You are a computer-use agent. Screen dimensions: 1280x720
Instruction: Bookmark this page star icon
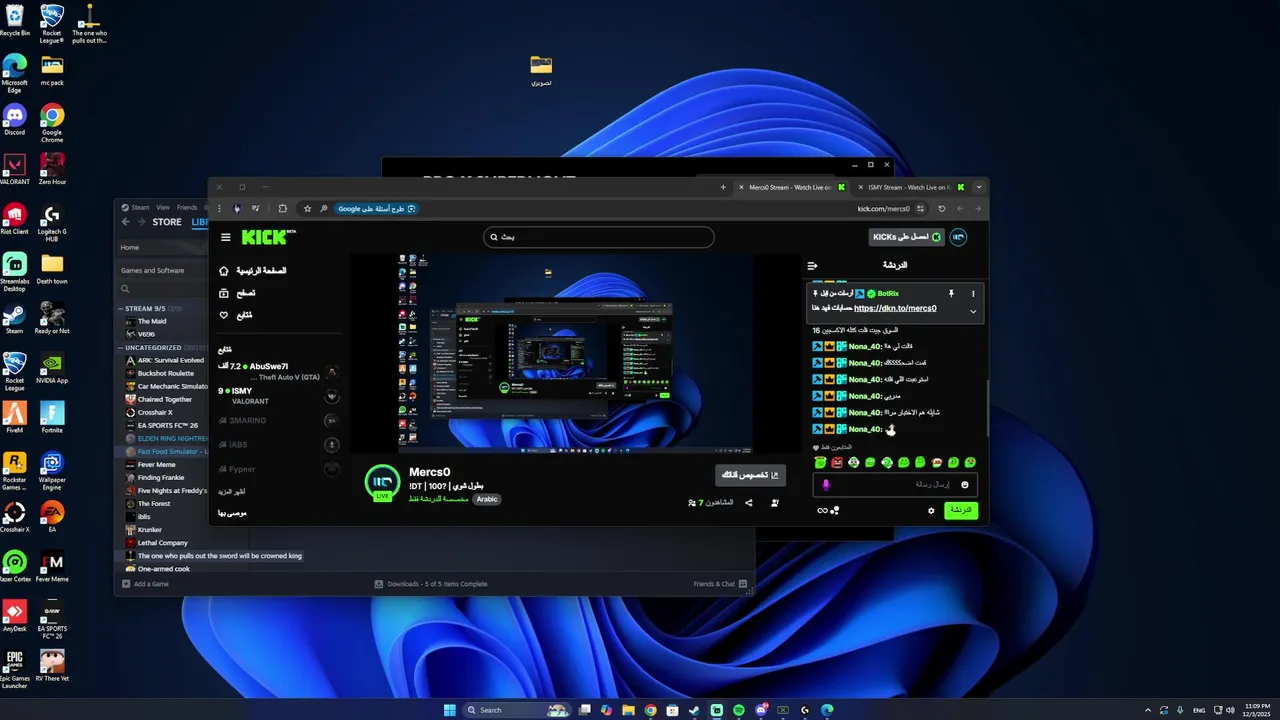[307, 209]
